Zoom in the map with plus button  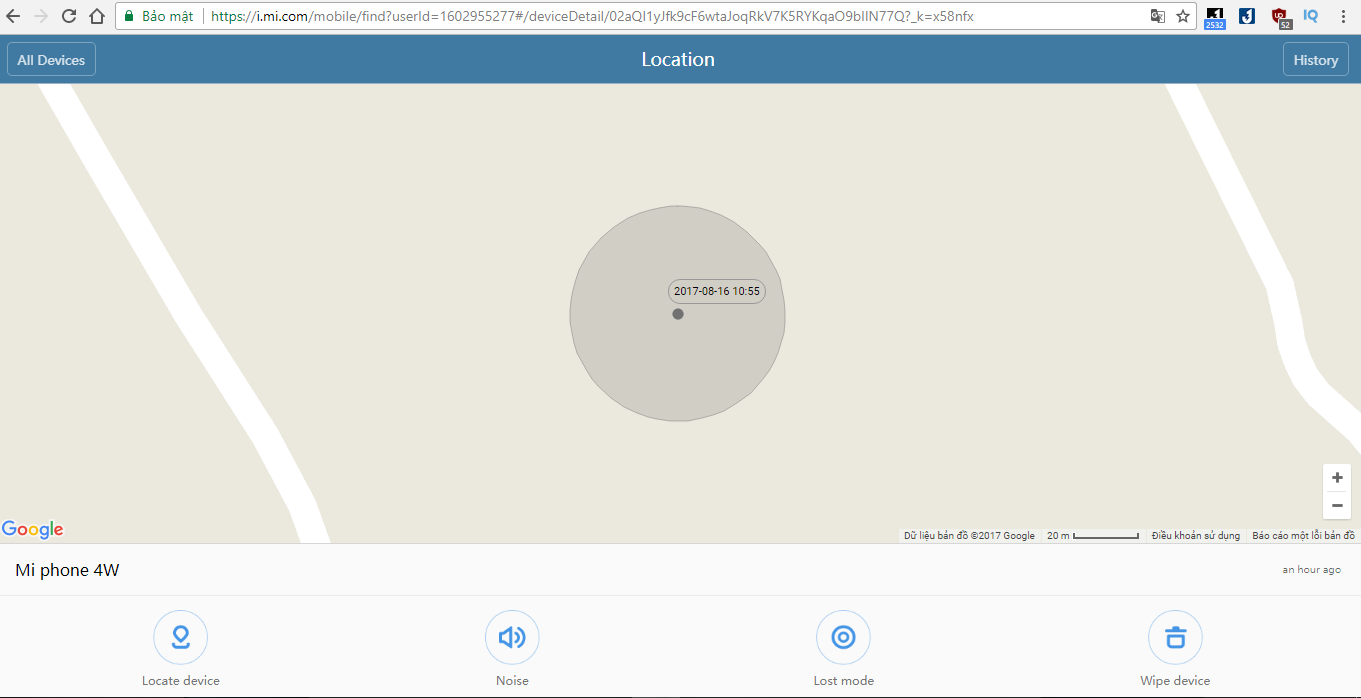coord(1337,478)
